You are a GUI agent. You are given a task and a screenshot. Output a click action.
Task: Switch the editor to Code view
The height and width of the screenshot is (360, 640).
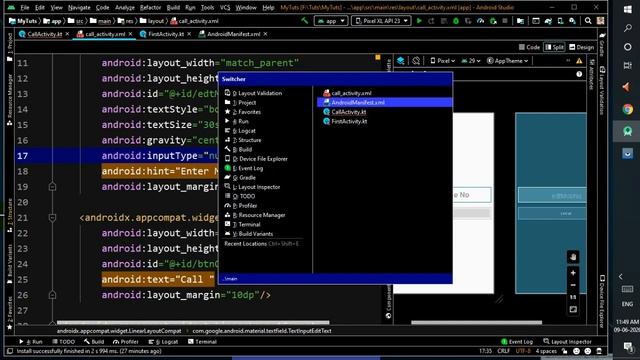point(529,47)
